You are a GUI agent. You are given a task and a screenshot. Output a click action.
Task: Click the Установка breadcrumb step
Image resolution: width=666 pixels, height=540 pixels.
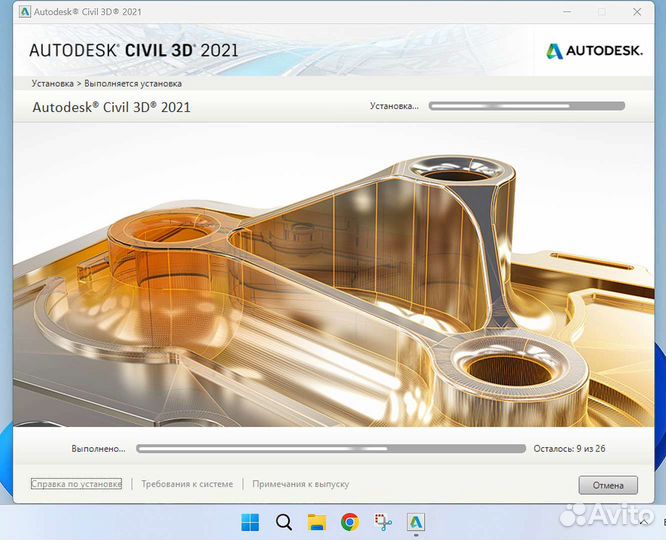[x=52, y=84]
